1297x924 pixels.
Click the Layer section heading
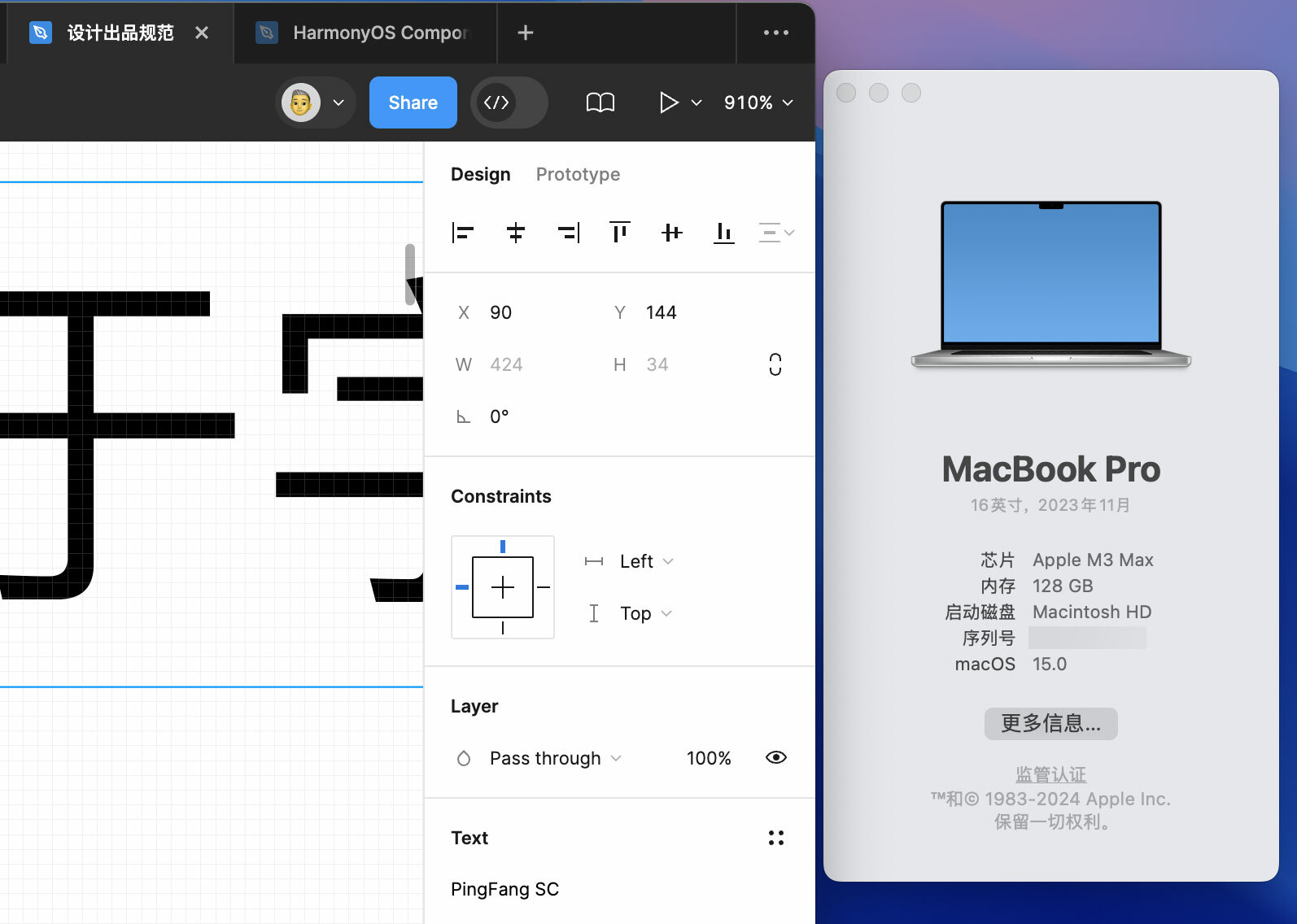tap(474, 706)
